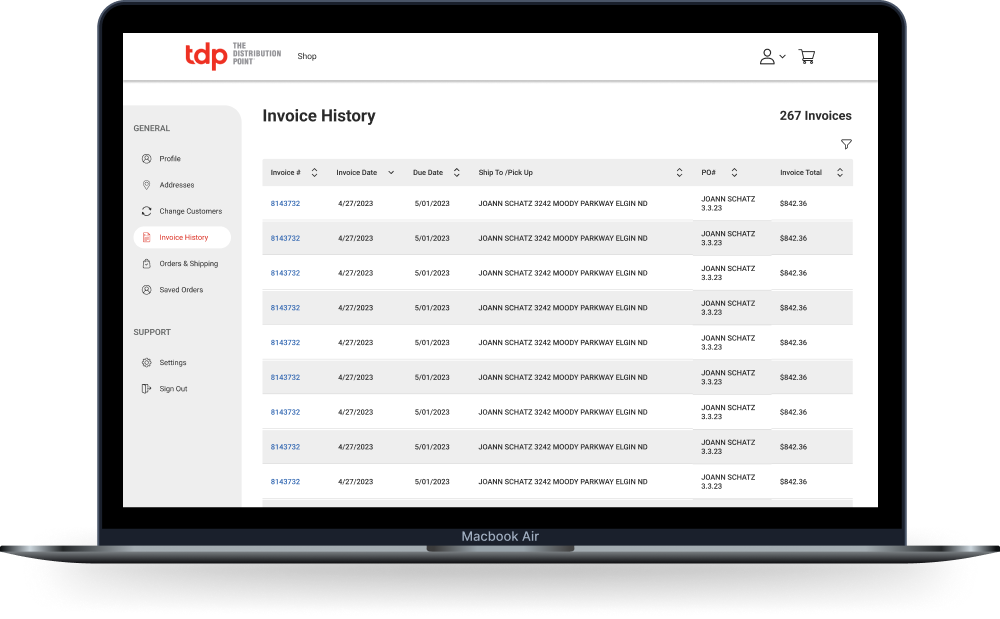Open invoice 8143732 in the first row
The height and width of the screenshot is (619, 1000).
tap(285, 204)
